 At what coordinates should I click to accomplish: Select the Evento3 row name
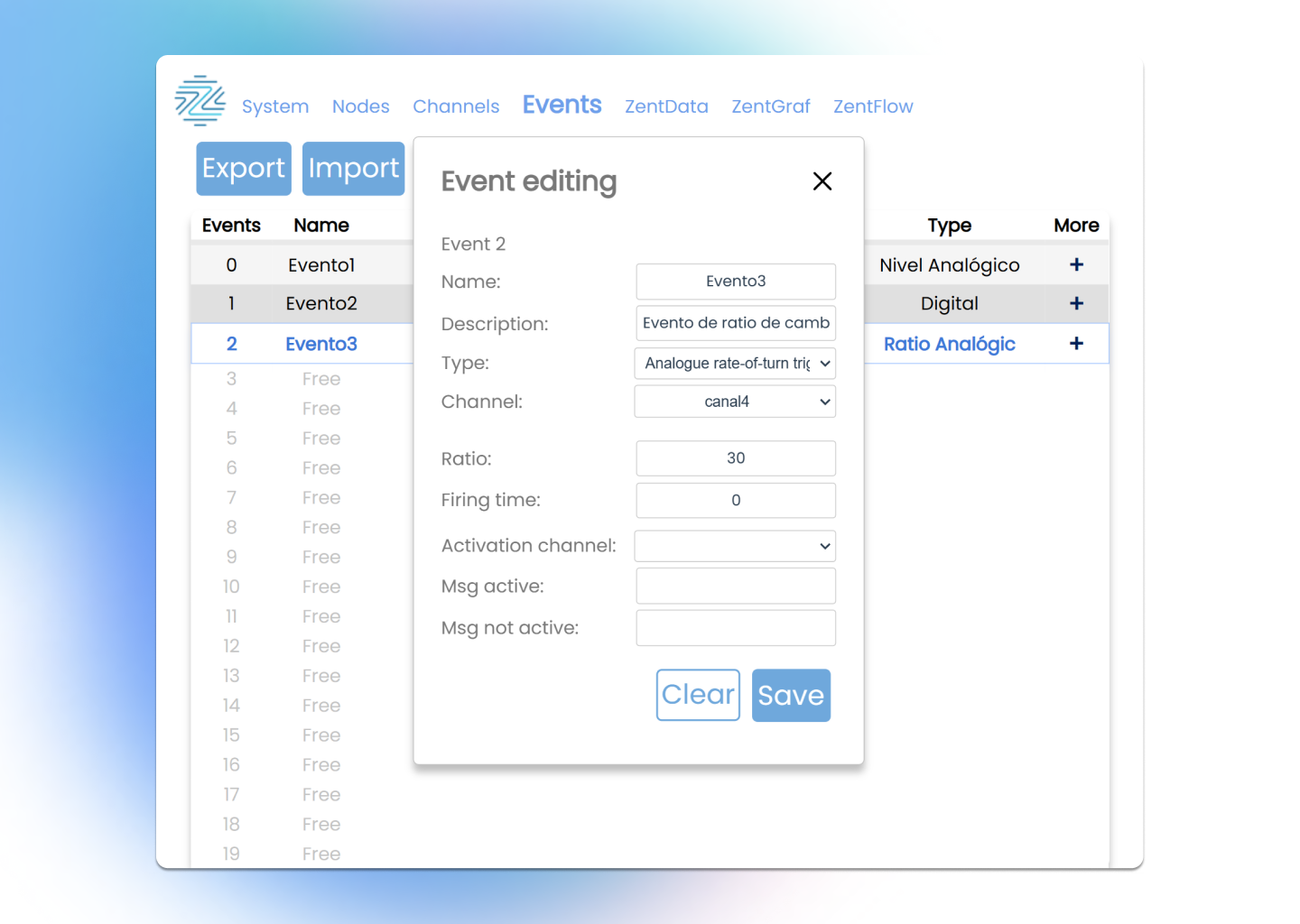click(x=321, y=344)
